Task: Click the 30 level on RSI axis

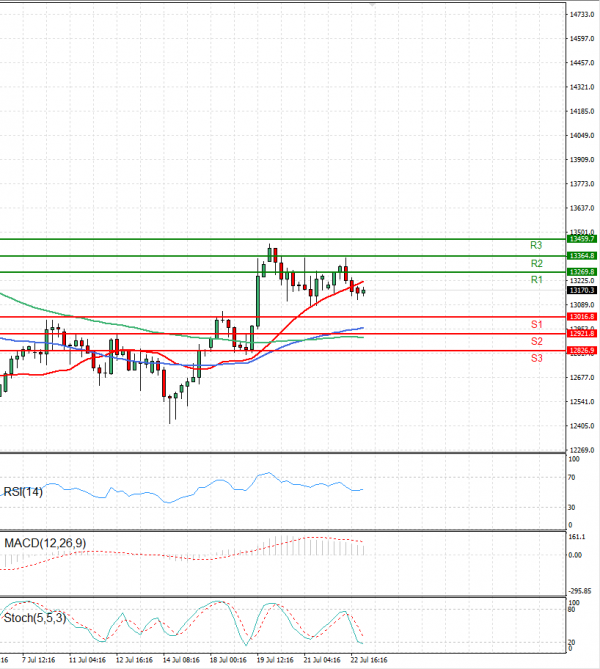Action: [x=571, y=507]
